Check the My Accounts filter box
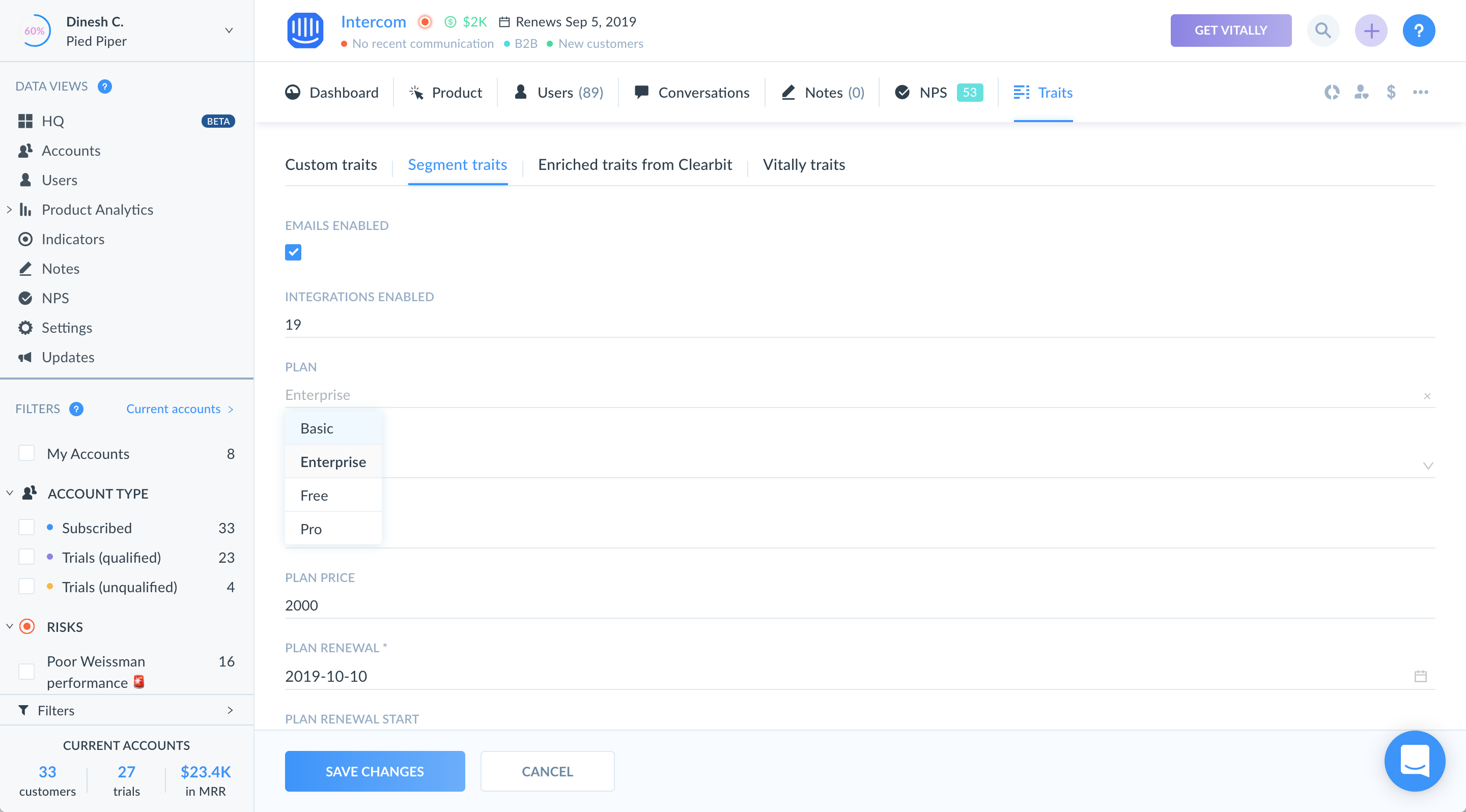Viewport: 1466px width, 812px height. (x=27, y=453)
